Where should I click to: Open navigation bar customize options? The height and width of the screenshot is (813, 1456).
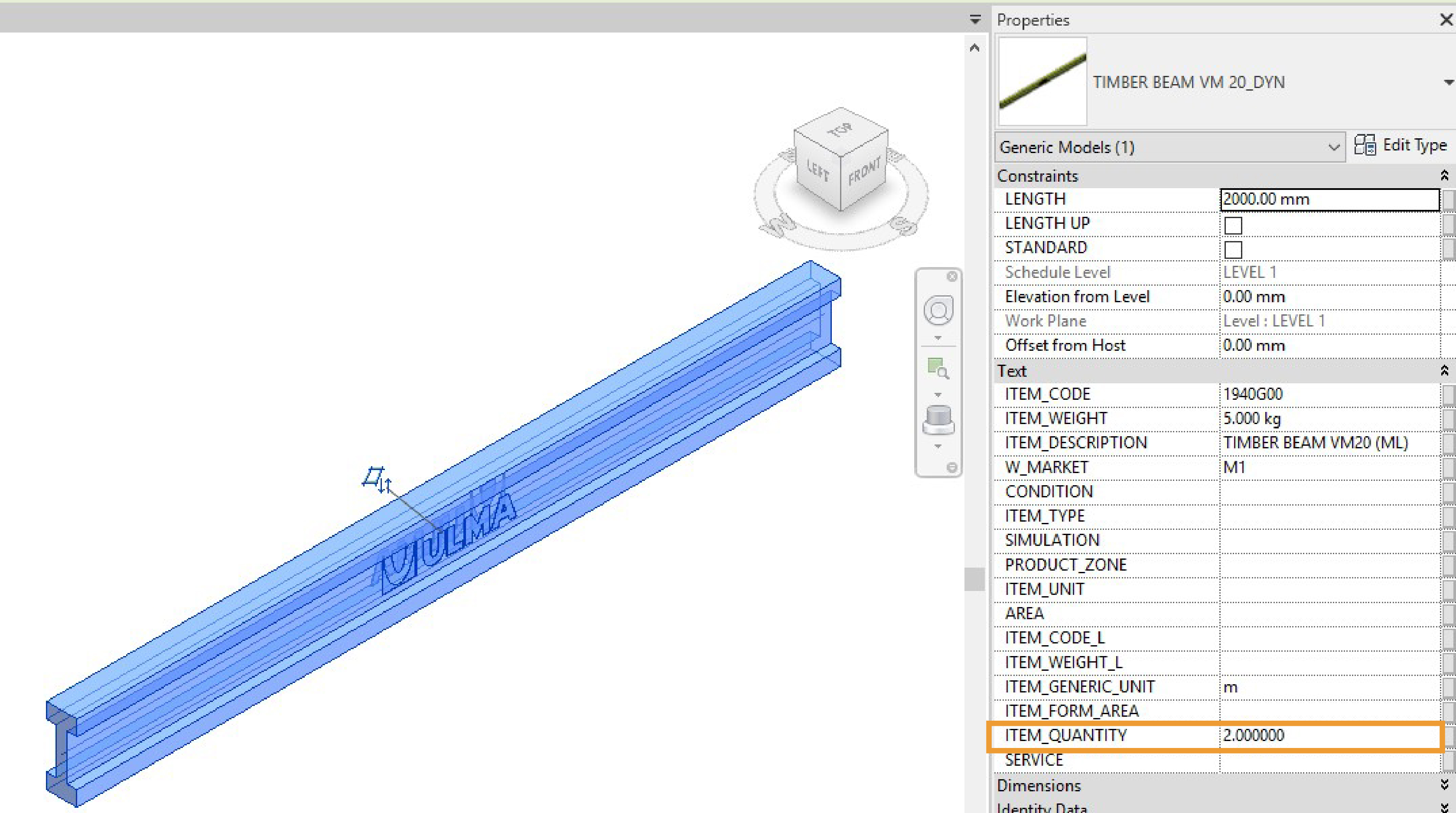[x=952, y=467]
